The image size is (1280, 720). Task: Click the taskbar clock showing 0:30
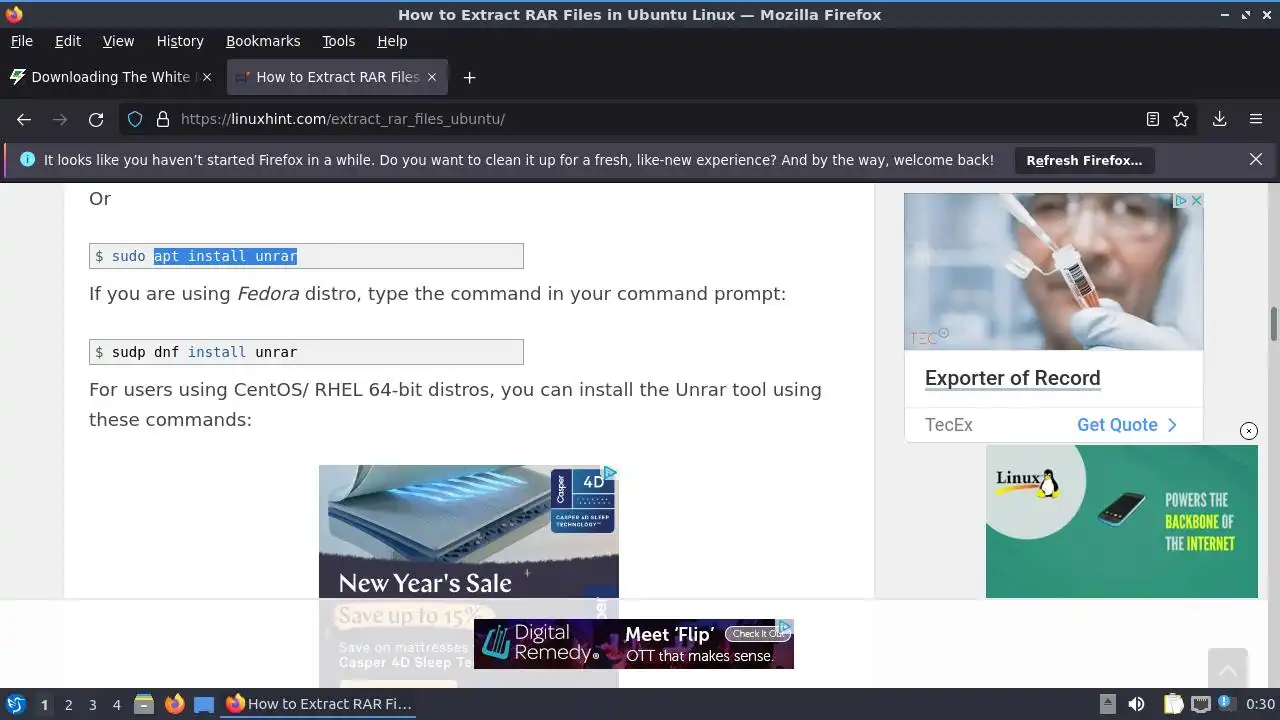click(x=1260, y=704)
